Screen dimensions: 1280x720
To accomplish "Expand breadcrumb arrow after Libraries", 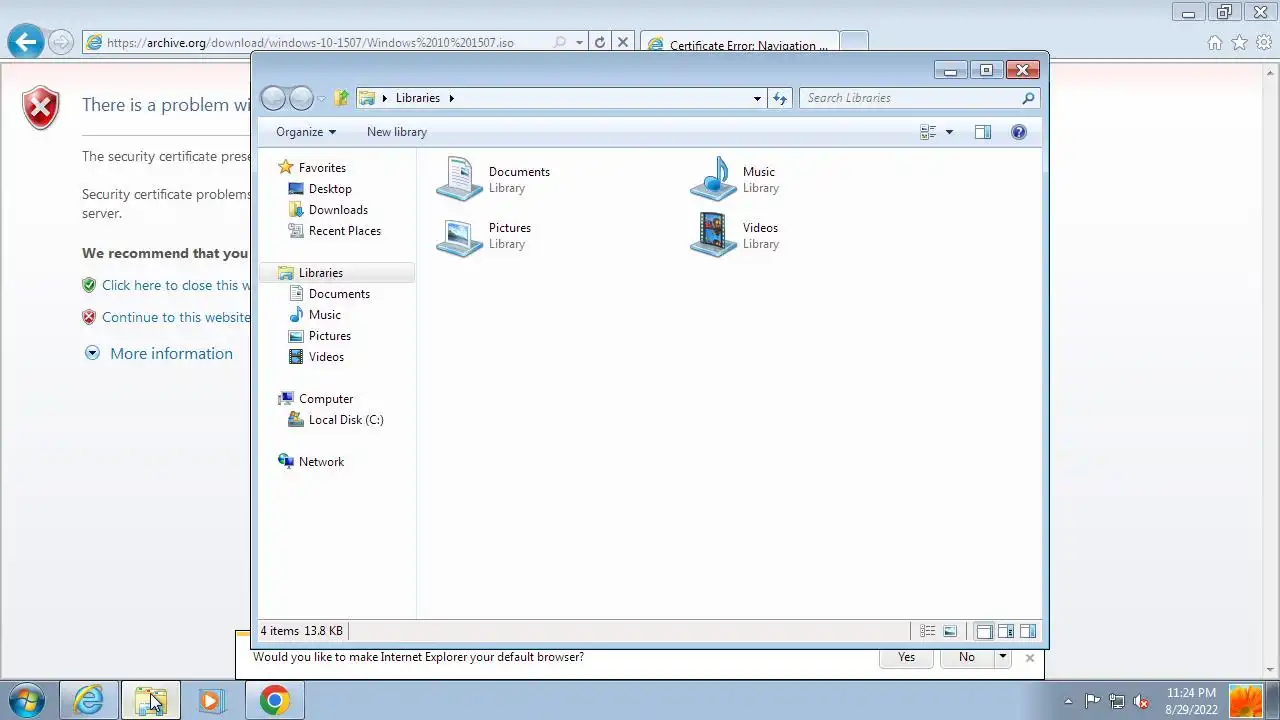I will 451,98.
